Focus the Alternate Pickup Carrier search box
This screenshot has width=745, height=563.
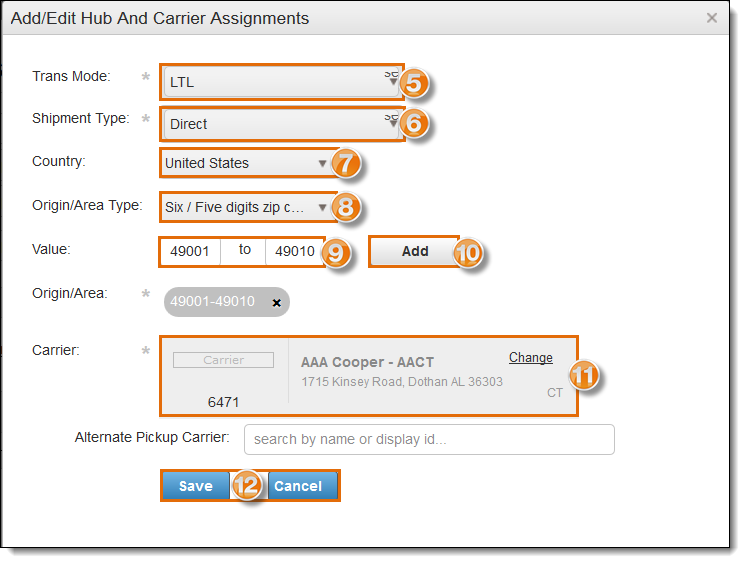(429, 439)
